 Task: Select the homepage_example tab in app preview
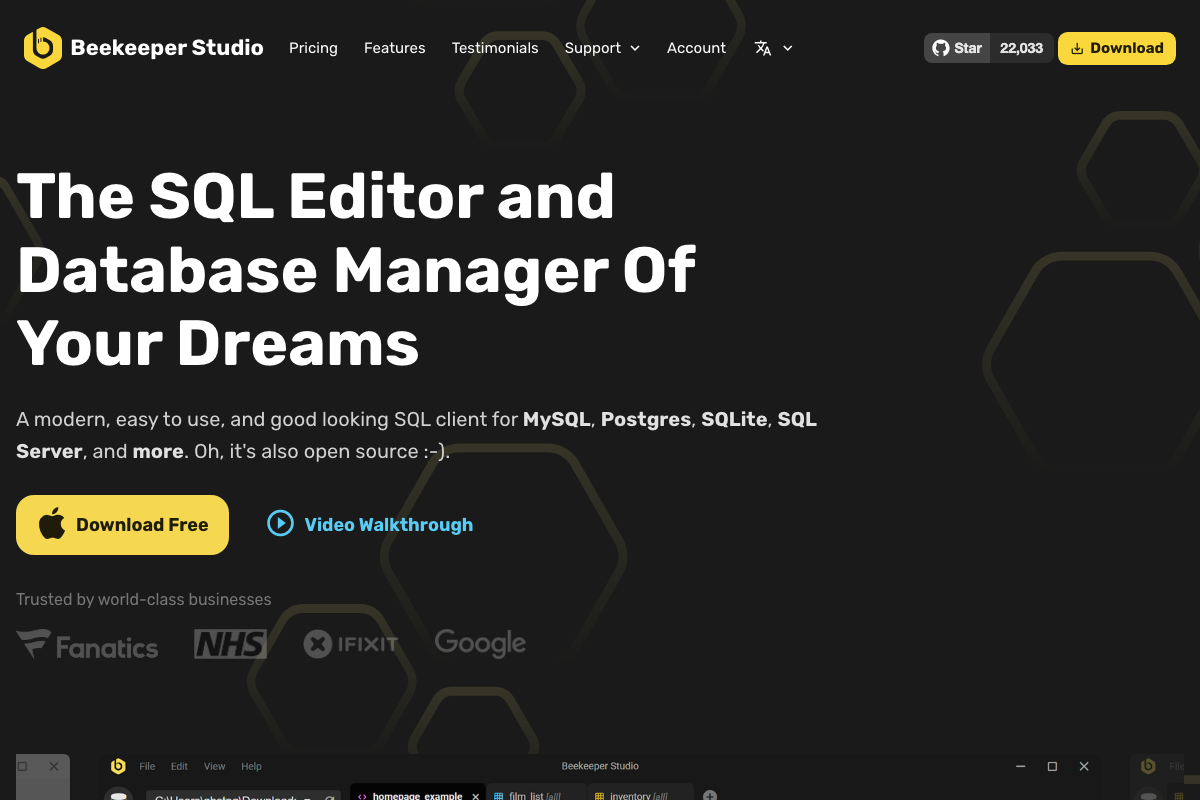click(x=415, y=795)
